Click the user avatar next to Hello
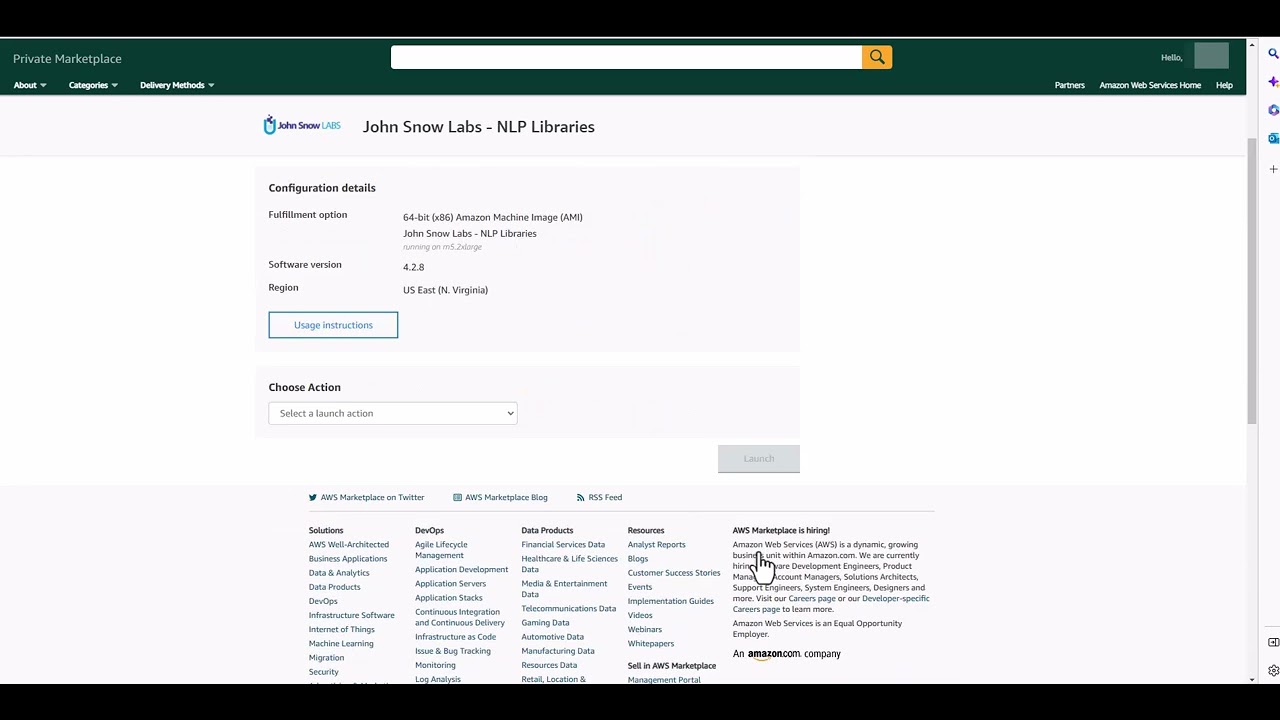 [1211, 57]
